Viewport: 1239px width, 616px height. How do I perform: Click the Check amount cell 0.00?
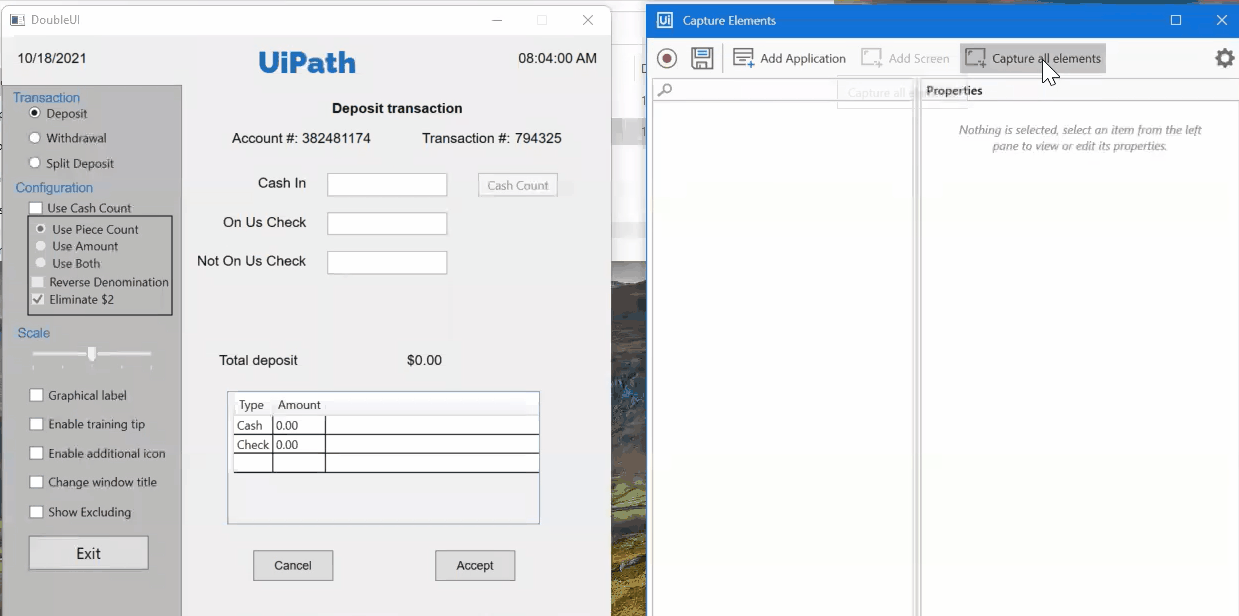tap(299, 445)
